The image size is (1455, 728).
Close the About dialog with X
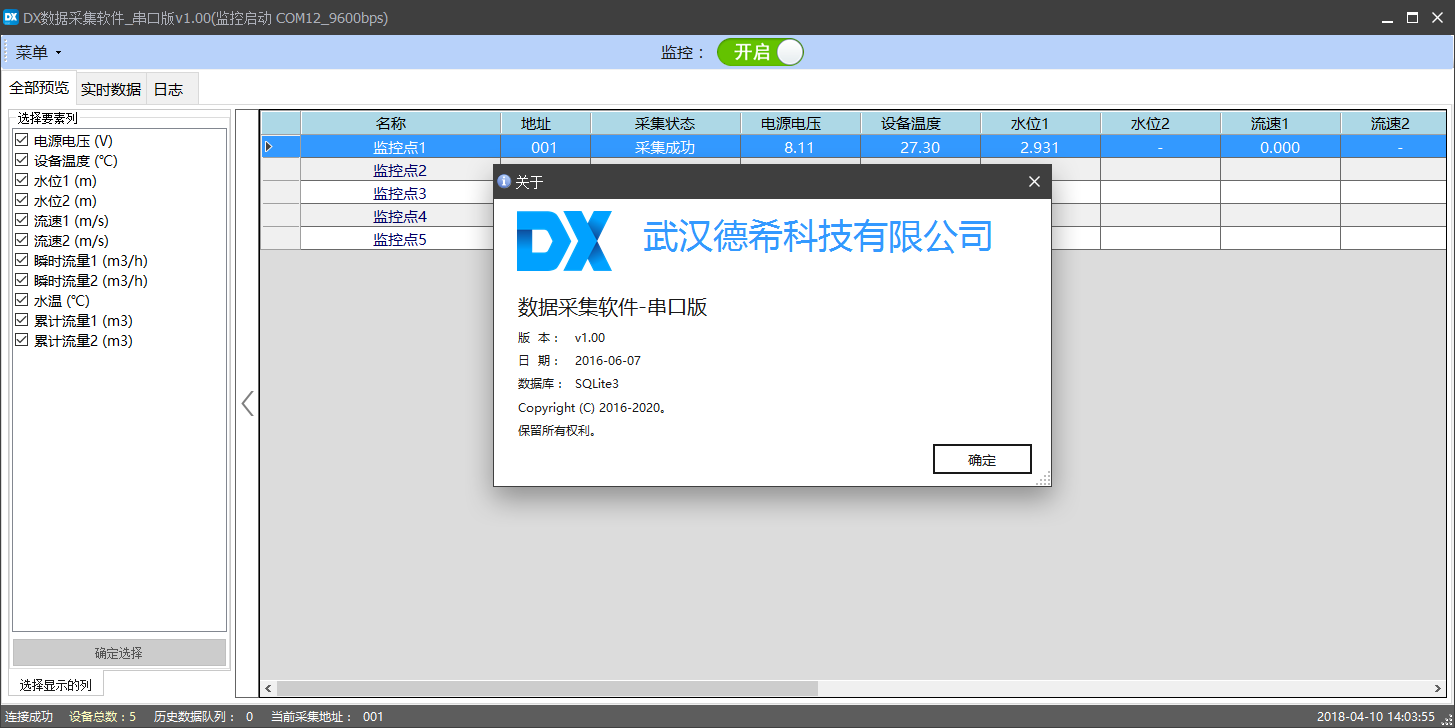(1034, 182)
